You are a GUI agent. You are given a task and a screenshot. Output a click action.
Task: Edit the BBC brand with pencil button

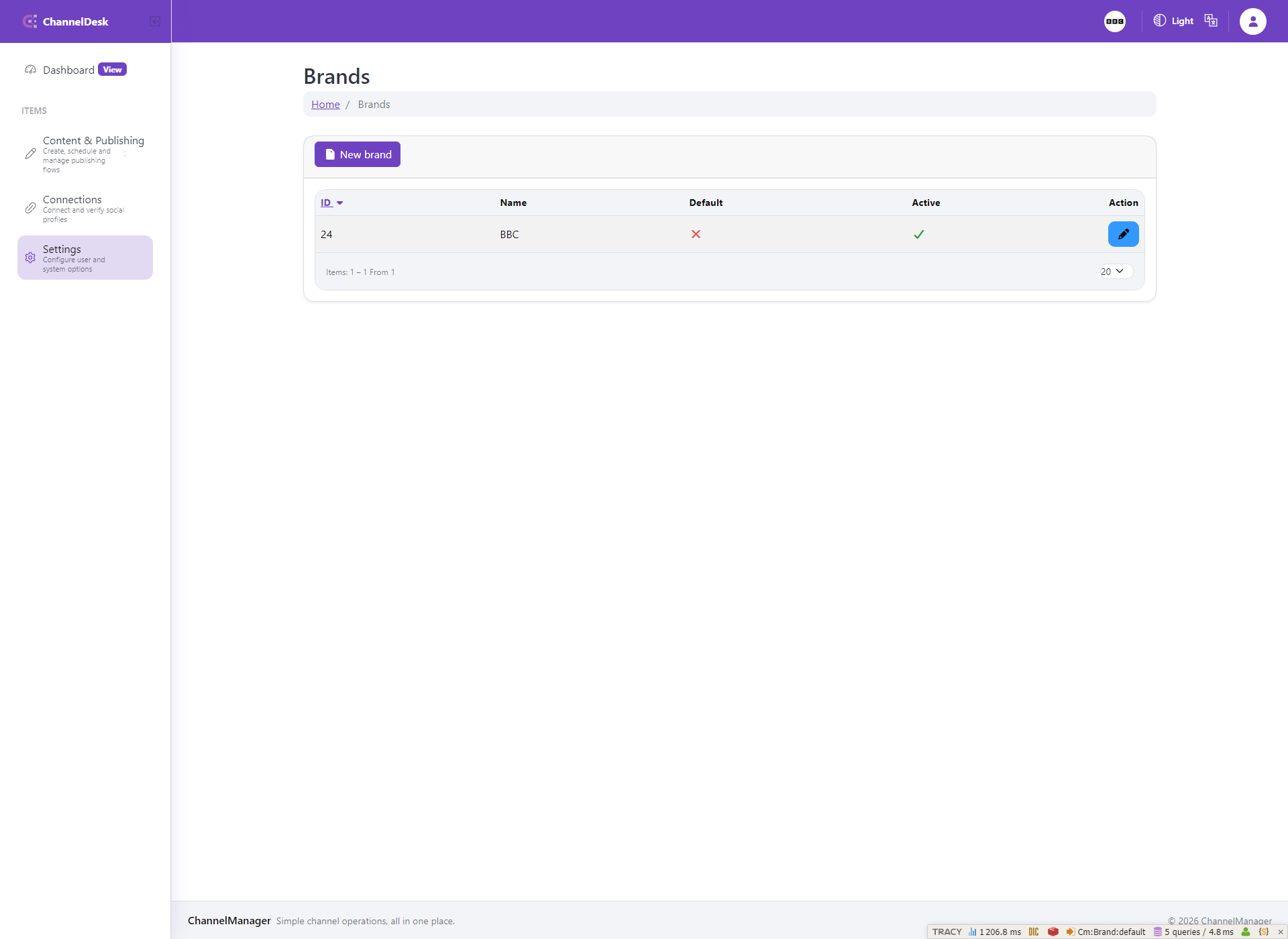[x=1123, y=234]
